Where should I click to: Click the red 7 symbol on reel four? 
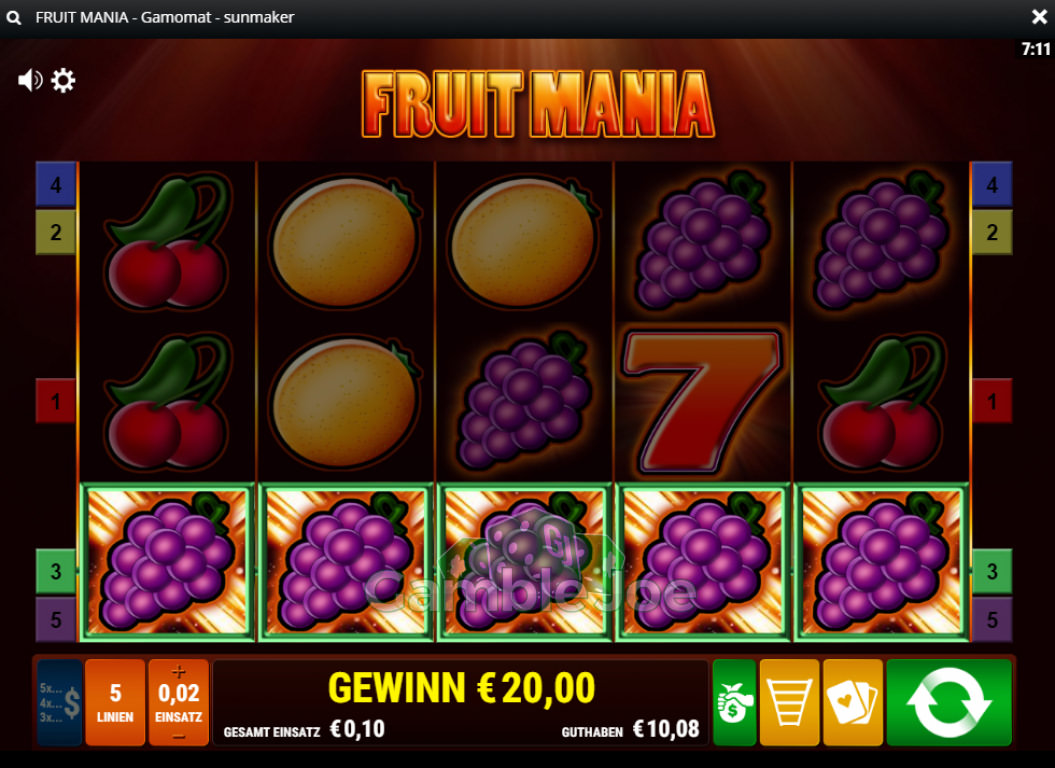click(x=703, y=401)
